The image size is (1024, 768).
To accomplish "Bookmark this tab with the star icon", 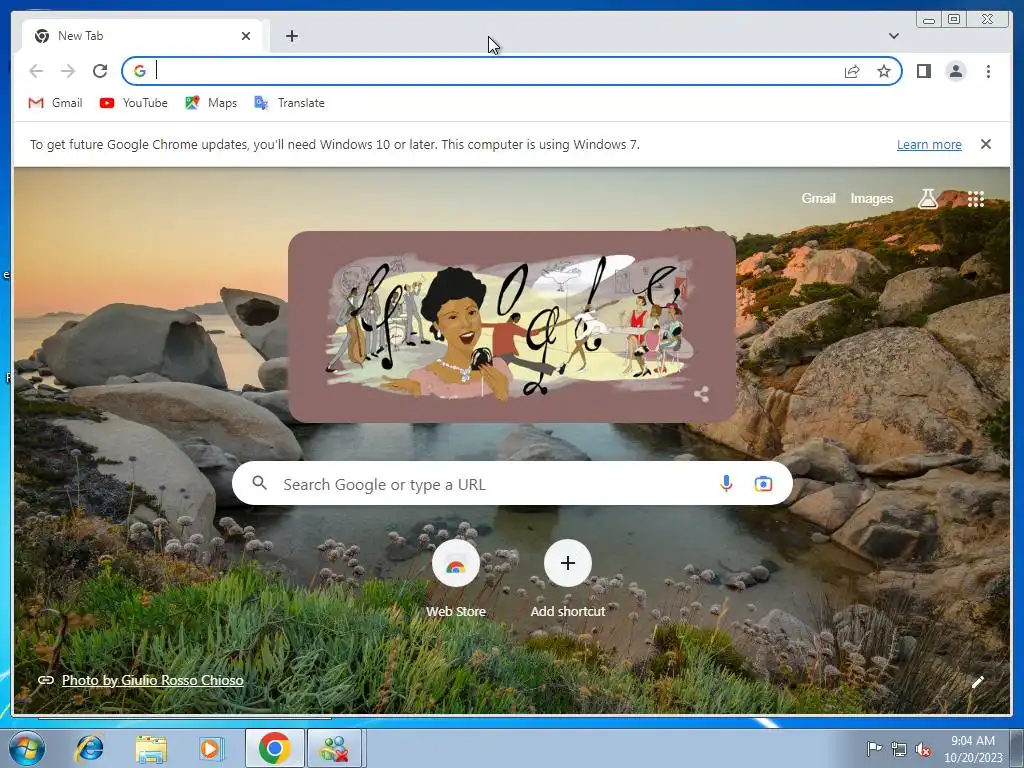I will tap(884, 71).
